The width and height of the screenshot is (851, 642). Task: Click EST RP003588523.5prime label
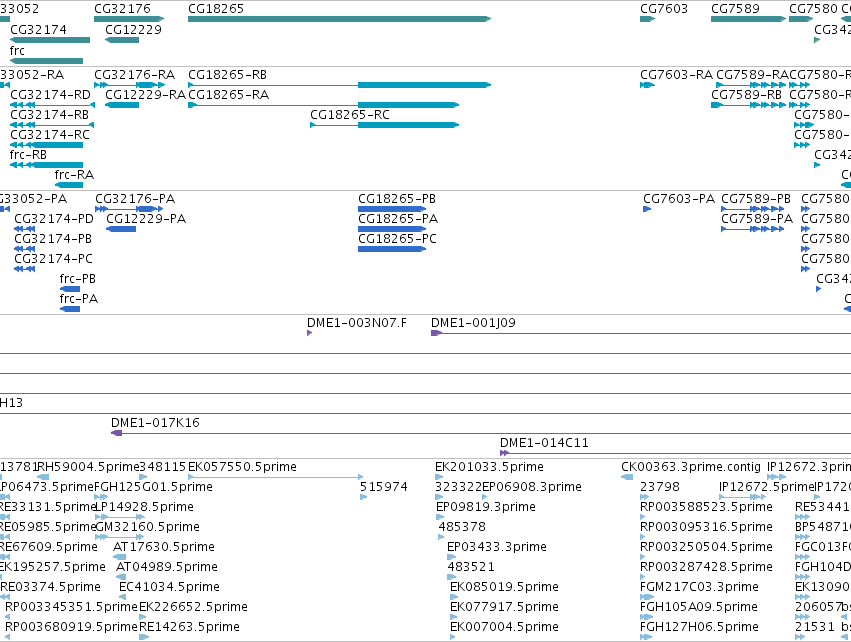tap(706, 507)
